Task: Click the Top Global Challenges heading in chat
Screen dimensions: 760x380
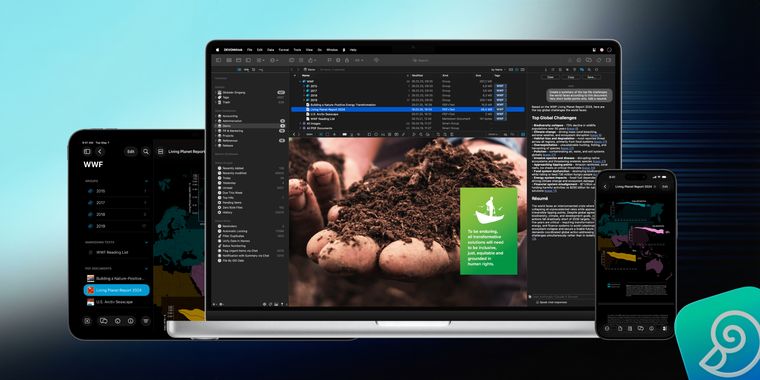Action: [x=554, y=117]
